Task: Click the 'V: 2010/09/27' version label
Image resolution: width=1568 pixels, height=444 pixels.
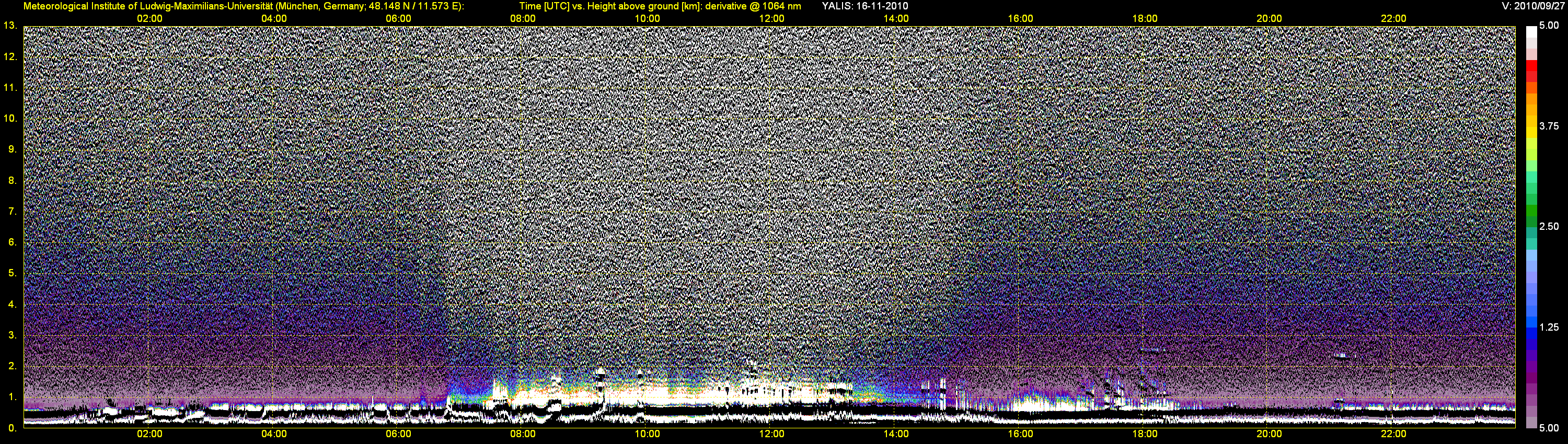Action: point(1531,6)
